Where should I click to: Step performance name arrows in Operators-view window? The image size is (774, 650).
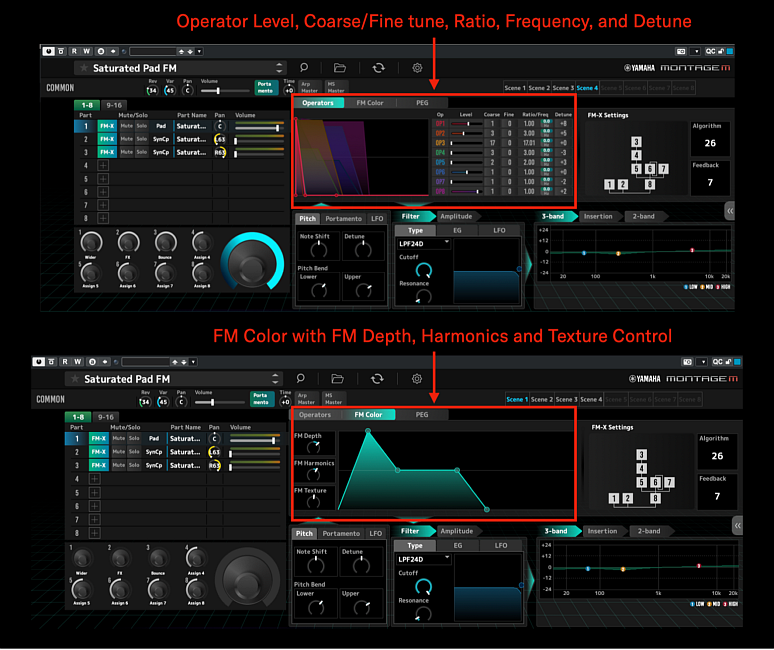(x=279, y=68)
